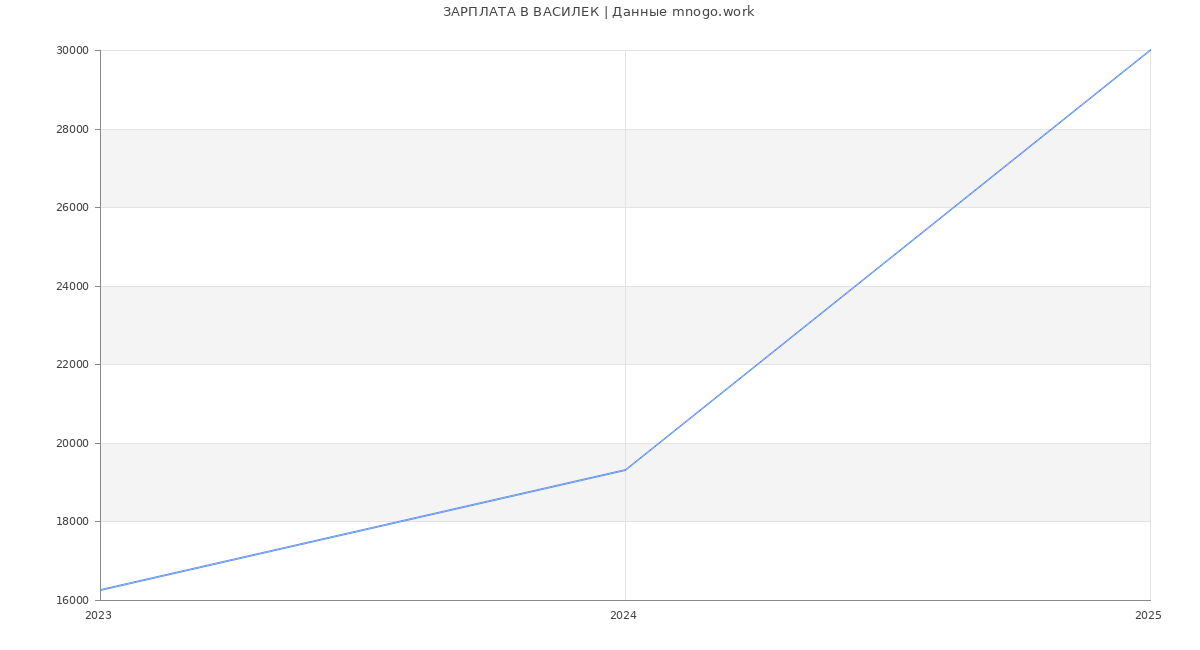Select the 26000 y-axis label

(x=72, y=208)
